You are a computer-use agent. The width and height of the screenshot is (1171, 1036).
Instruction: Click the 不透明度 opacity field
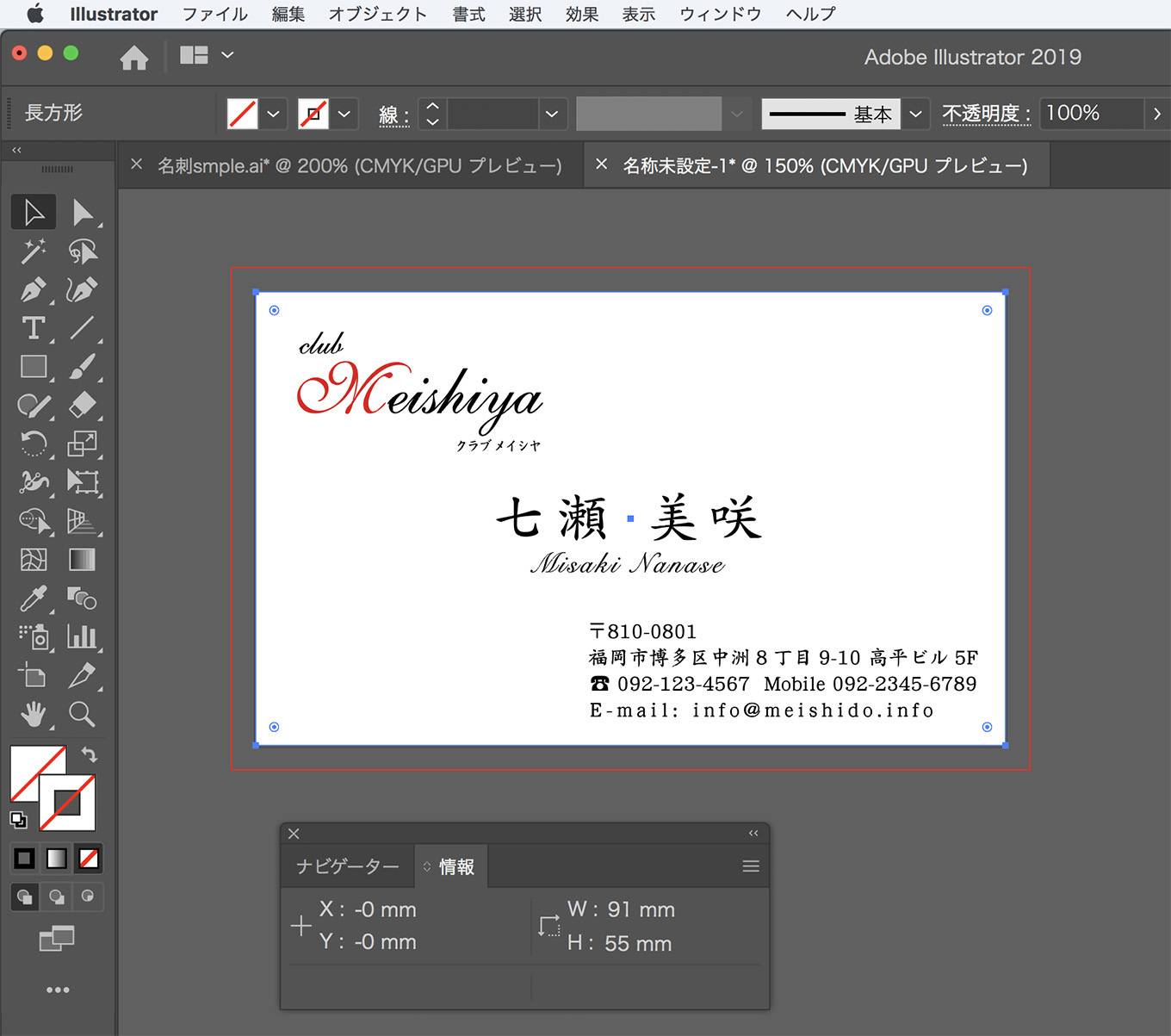point(1089,114)
